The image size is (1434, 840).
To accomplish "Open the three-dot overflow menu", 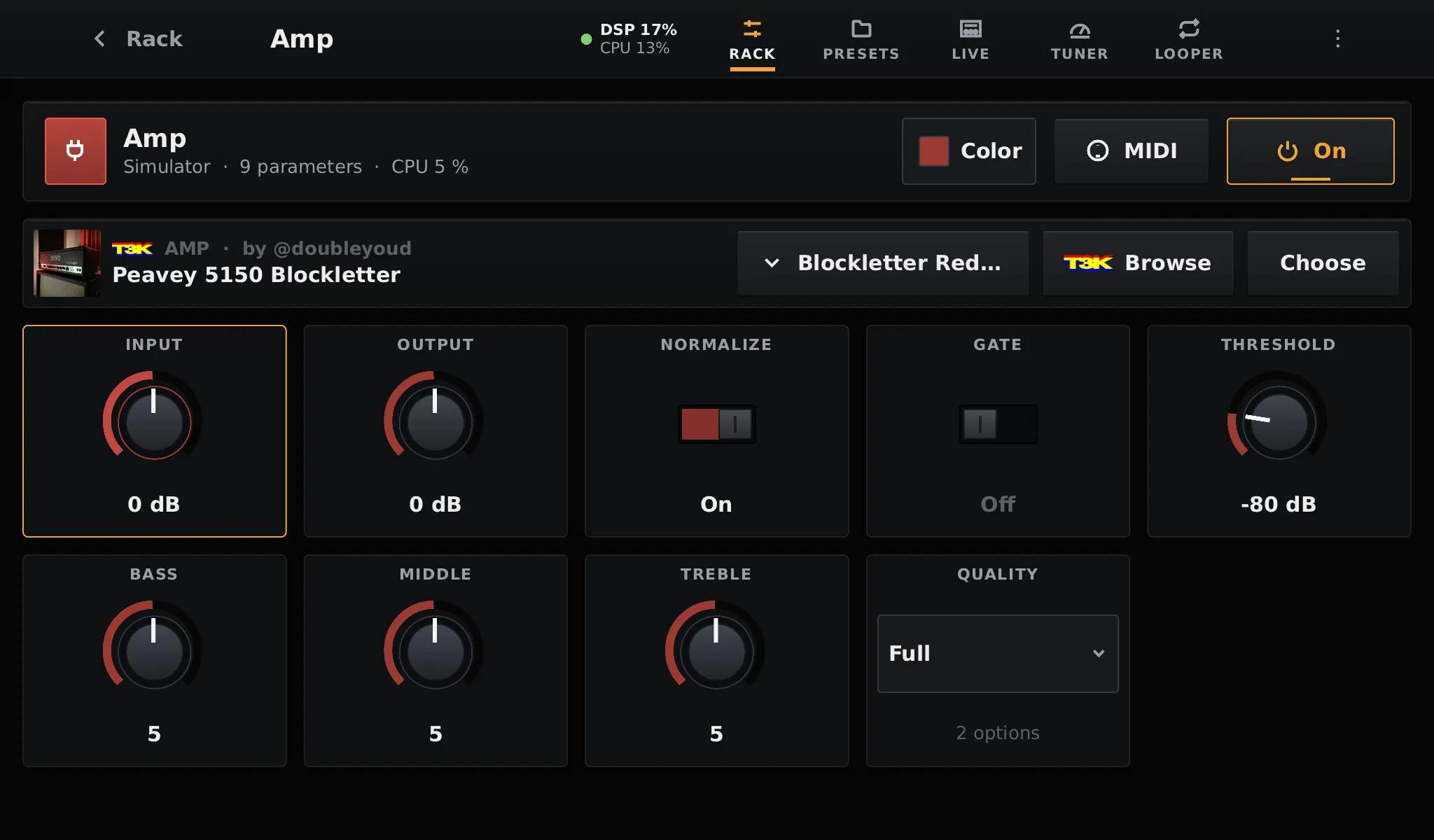I will 1337,38.
